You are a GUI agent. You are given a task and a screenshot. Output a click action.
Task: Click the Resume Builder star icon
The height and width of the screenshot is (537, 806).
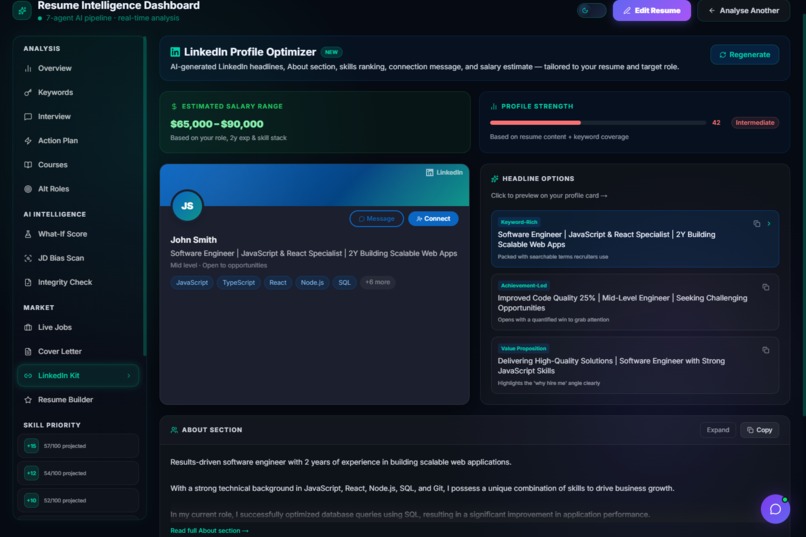28,400
